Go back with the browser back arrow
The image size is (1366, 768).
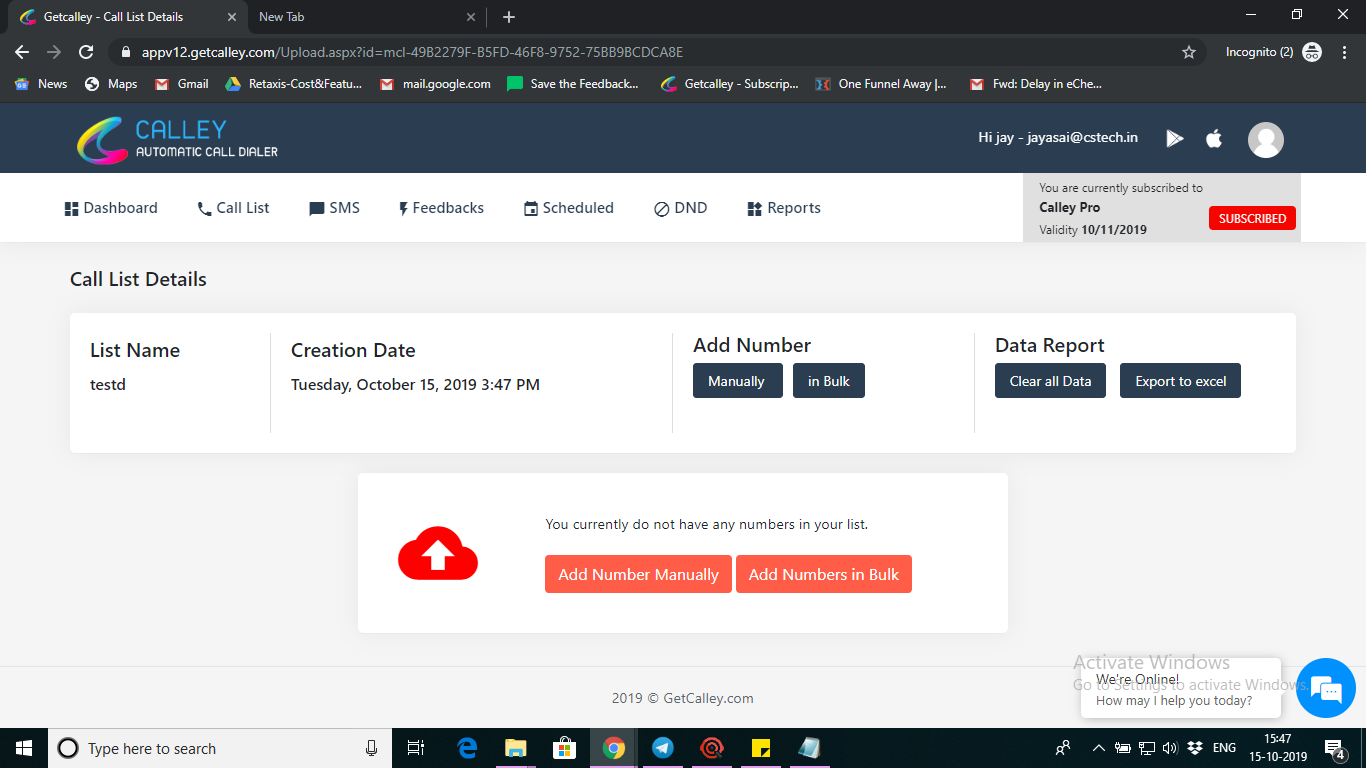pyautogui.click(x=22, y=52)
